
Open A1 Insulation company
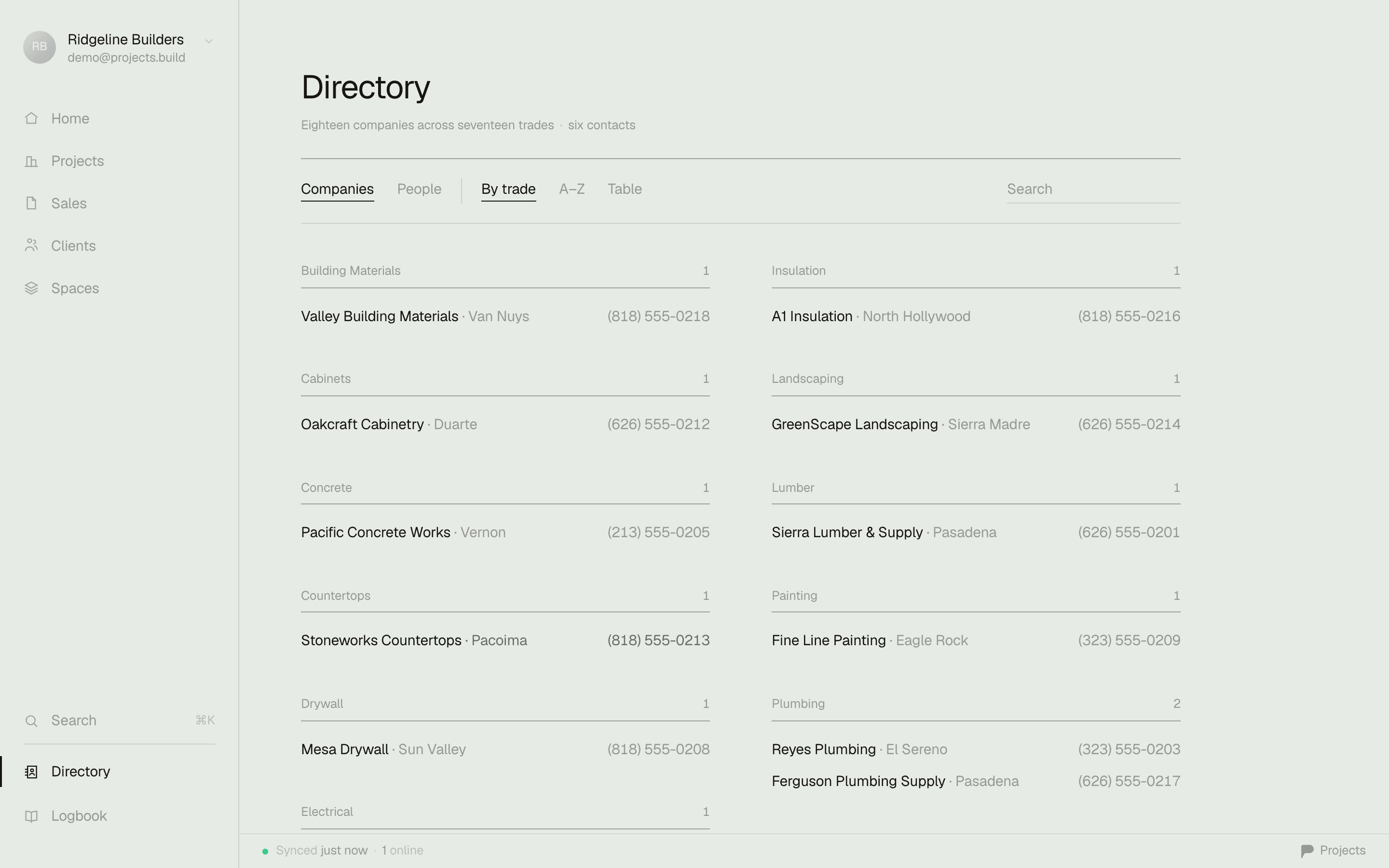point(812,316)
